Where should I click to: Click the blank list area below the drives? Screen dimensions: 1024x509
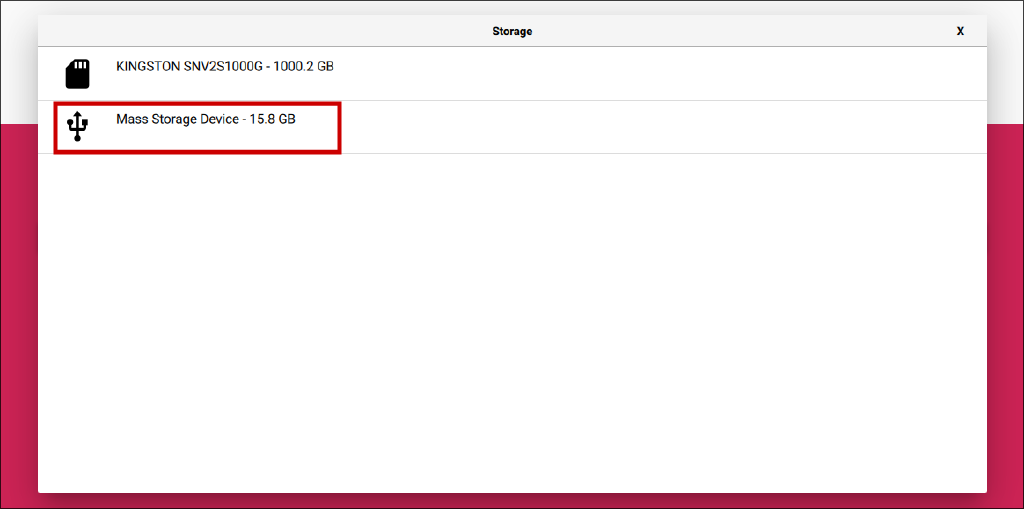point(512,320)
